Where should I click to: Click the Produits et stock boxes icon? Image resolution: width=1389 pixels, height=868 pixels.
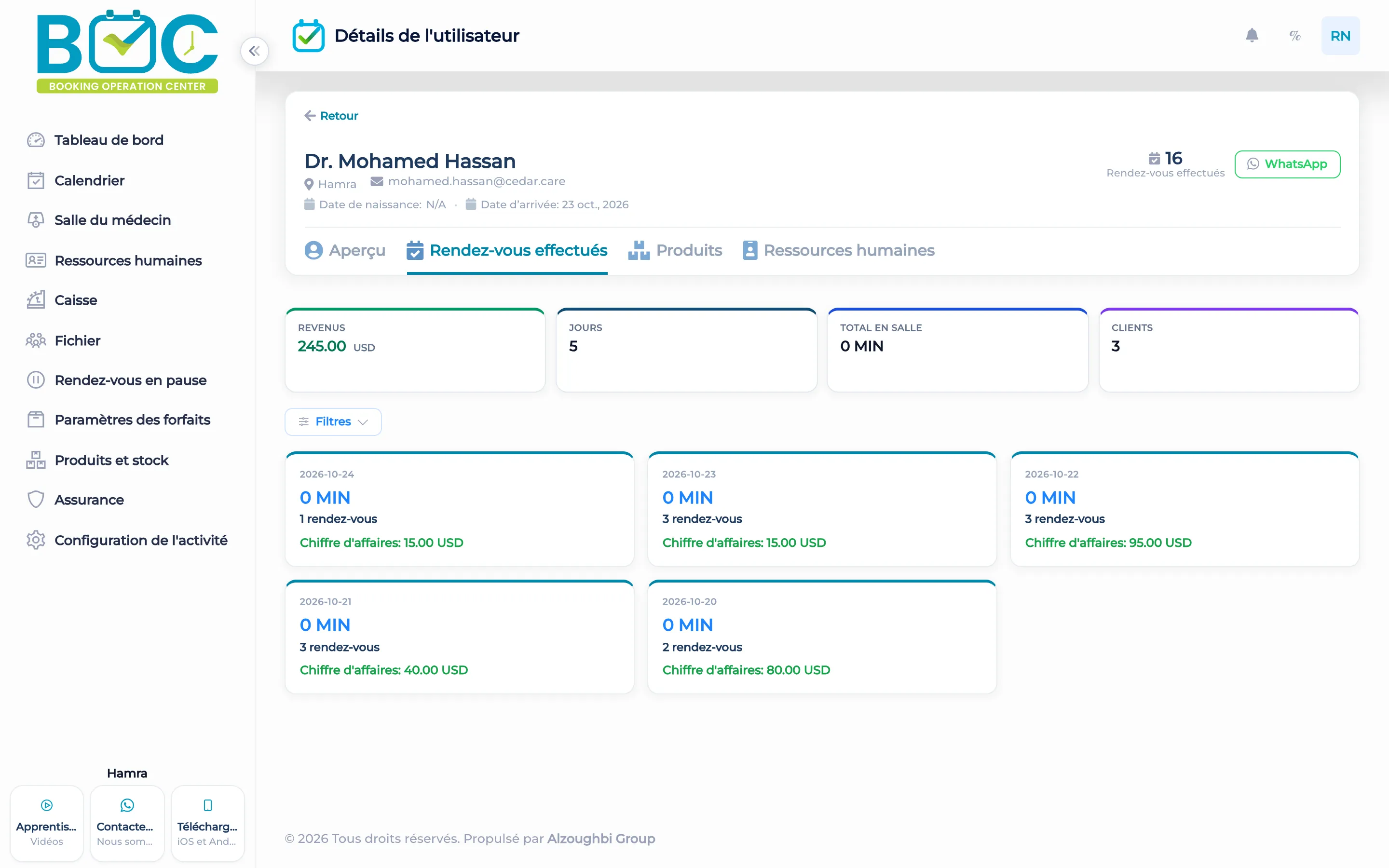36,460
